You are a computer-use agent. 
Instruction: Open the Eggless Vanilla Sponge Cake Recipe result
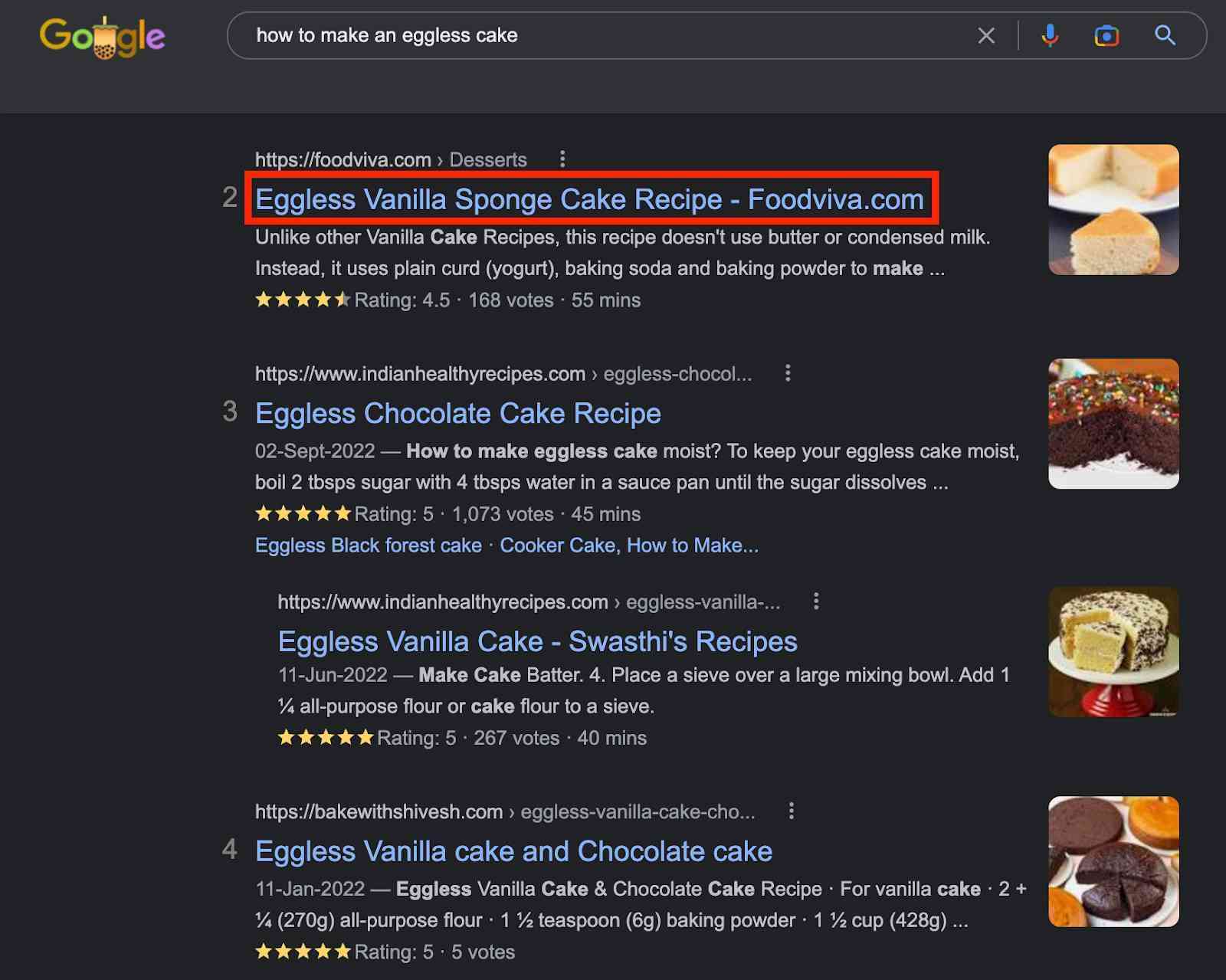click(588, 199)
